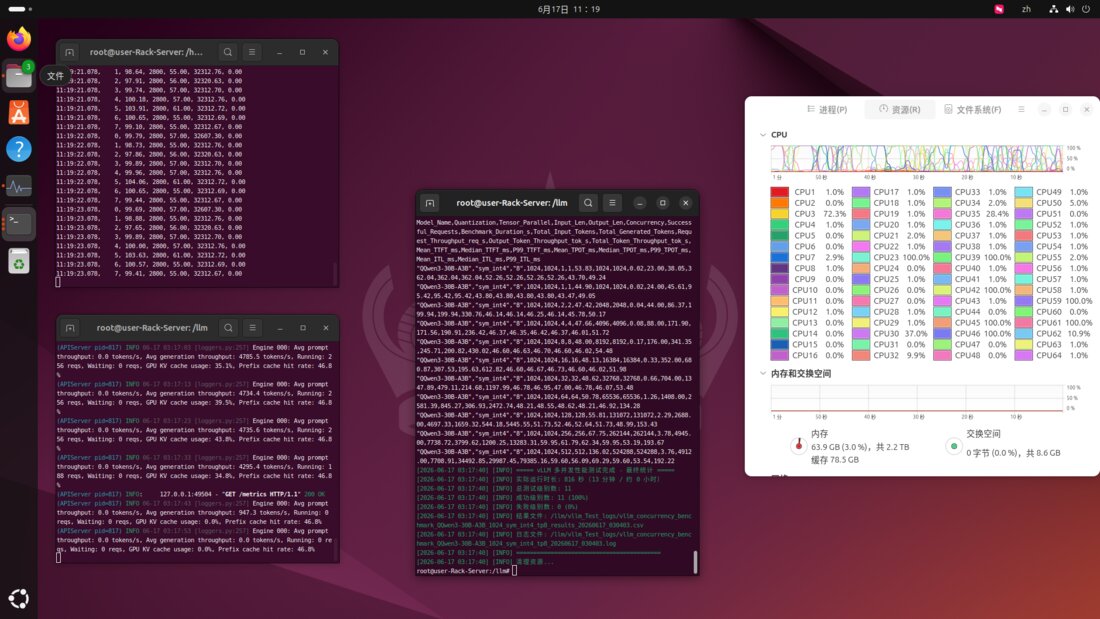Click the Terminal icon in the dock
1100x619 pixels.
pos(19,224)
